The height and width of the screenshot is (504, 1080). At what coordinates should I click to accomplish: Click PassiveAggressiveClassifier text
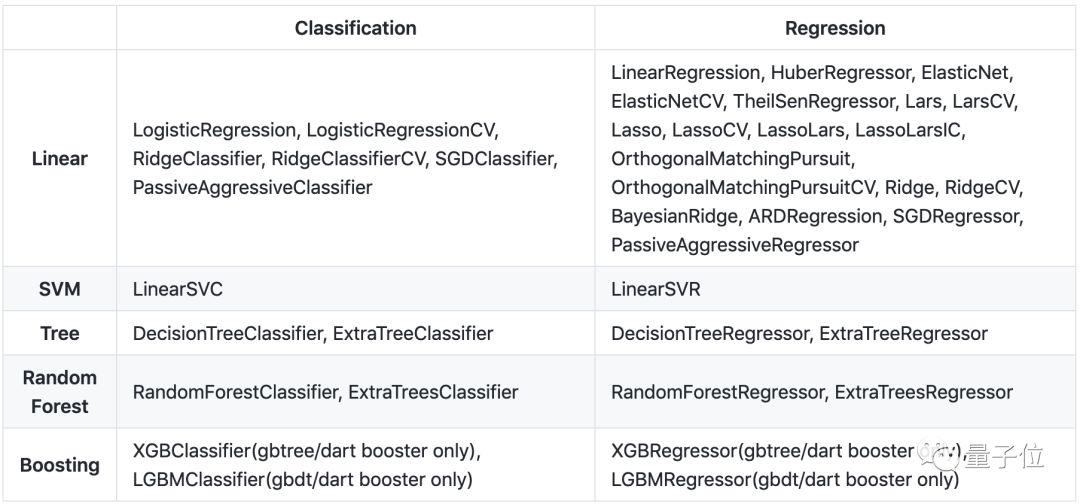coord(252,187)
